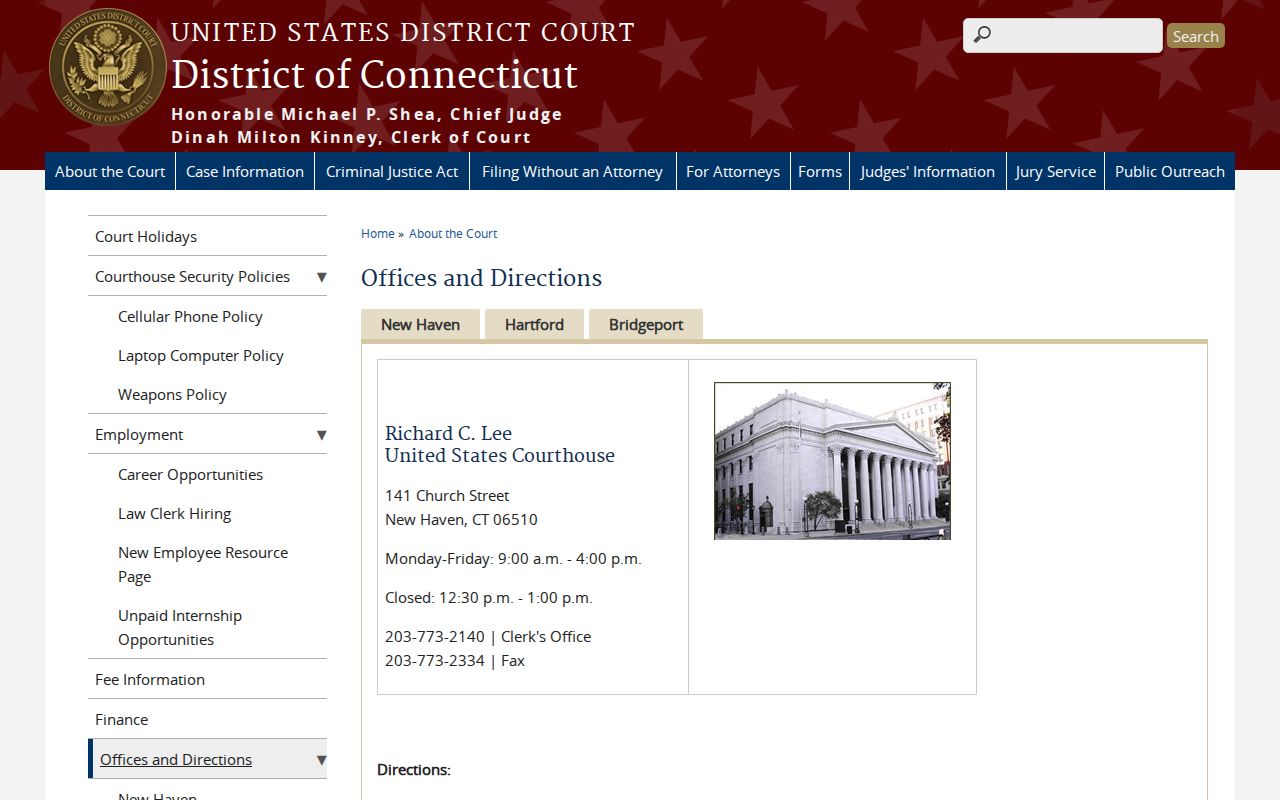This screenshot has width=1280, height=800.
Task: Open the Filing Without an Attorney menu
Action: click(572, 171)
